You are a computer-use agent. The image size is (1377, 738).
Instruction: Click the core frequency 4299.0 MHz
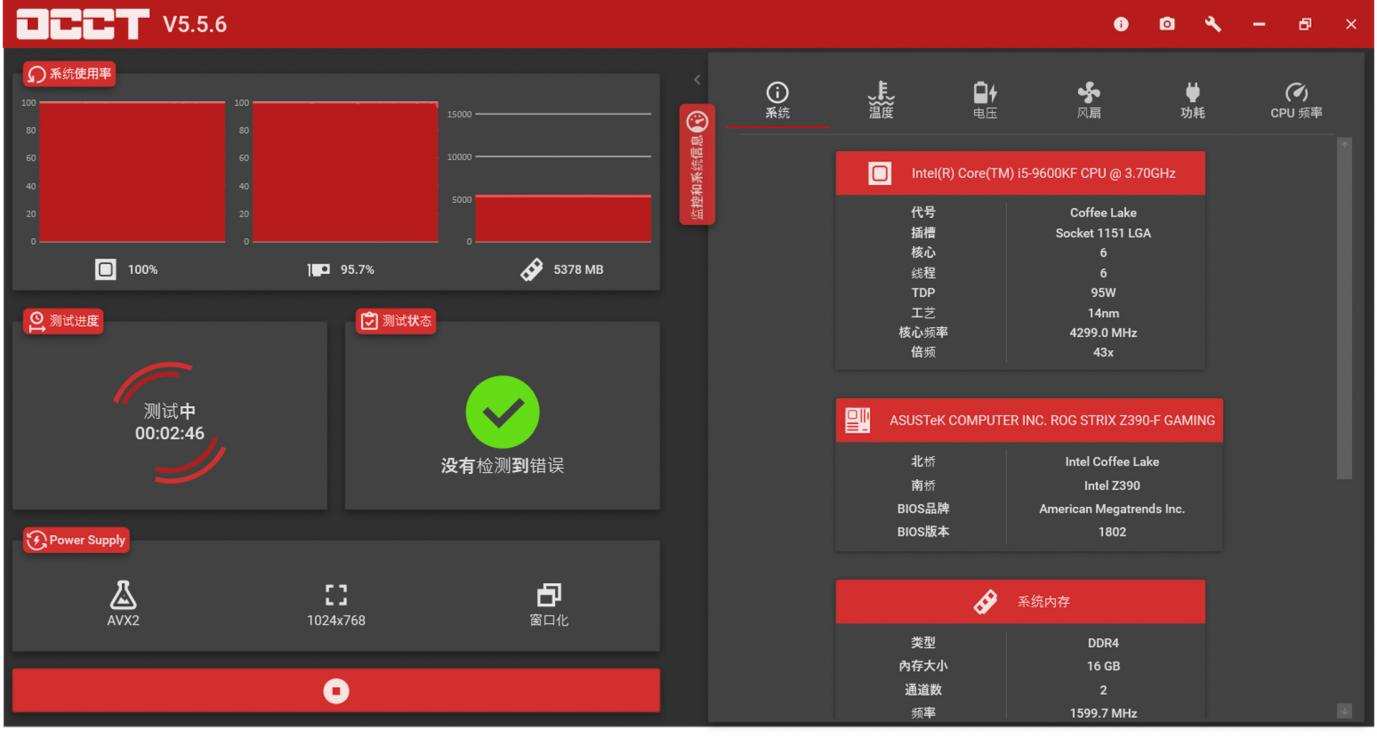coord(1103,333)
